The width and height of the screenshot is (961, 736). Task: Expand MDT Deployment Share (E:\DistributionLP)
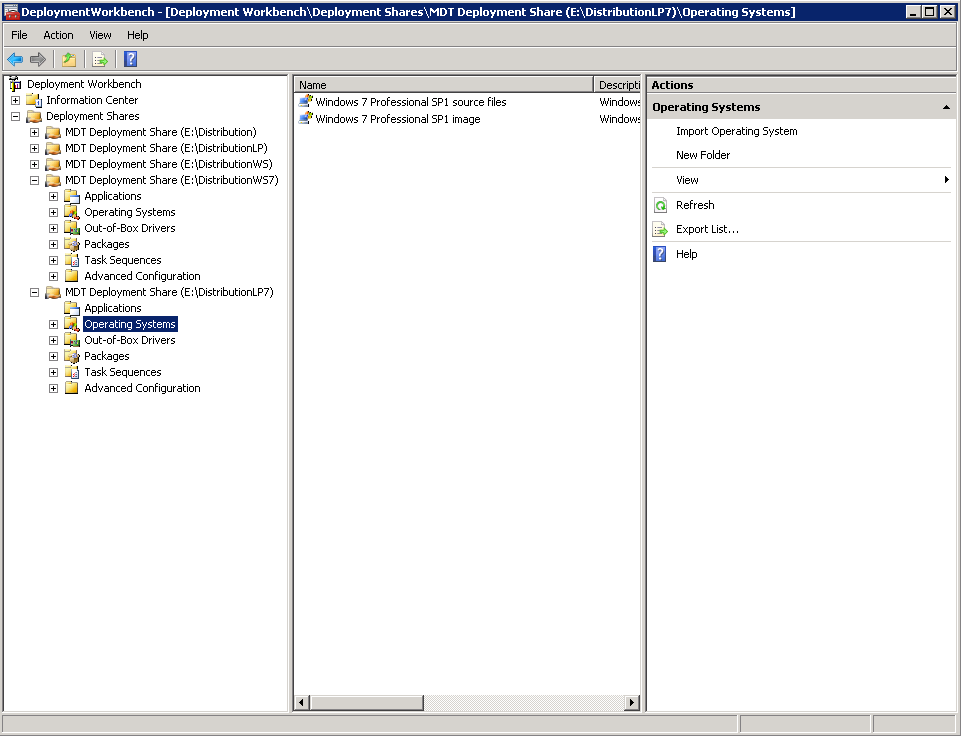click(x=34, y=148)
